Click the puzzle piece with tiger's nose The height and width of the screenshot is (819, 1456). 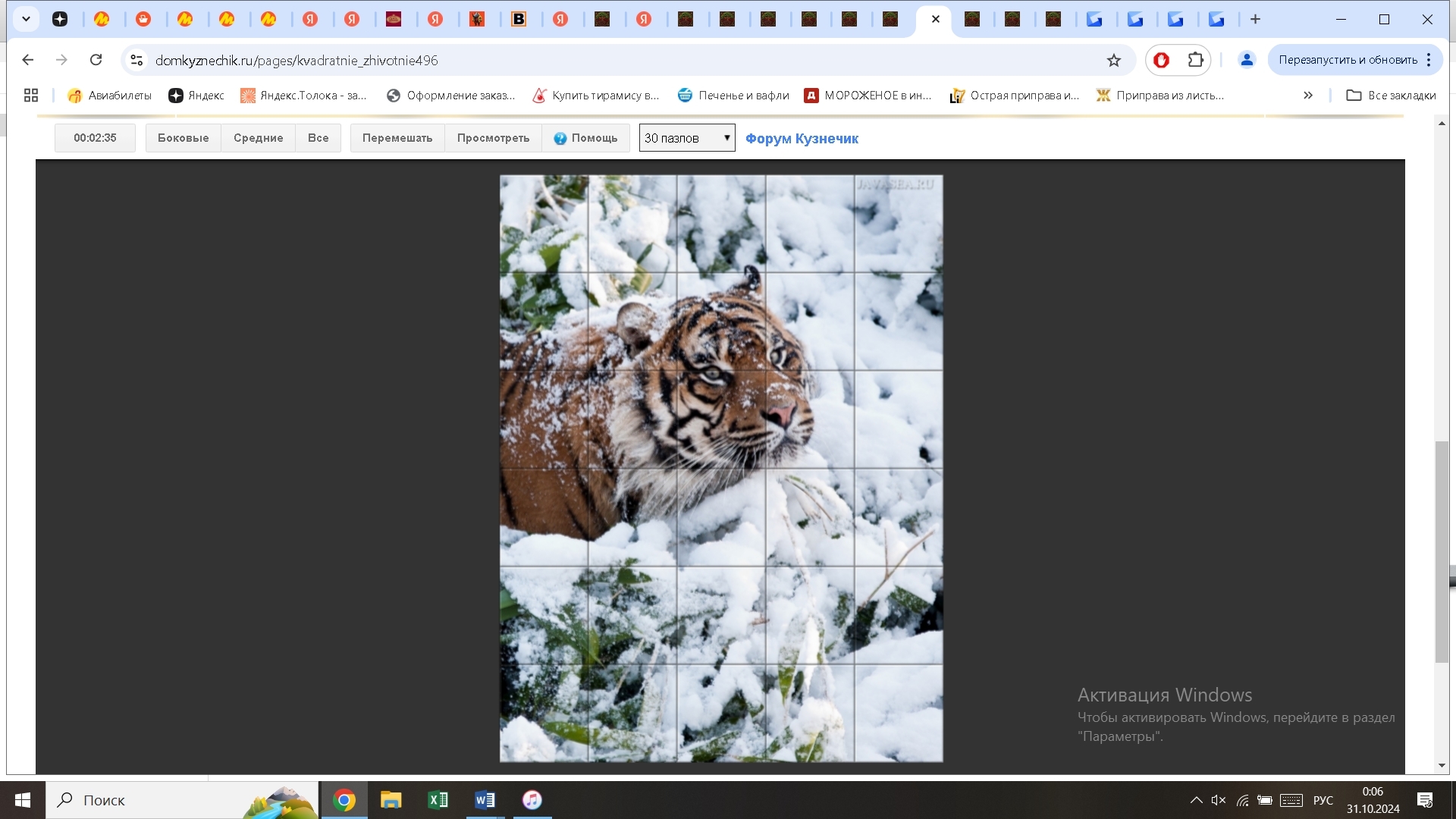(x=809, y=419)
